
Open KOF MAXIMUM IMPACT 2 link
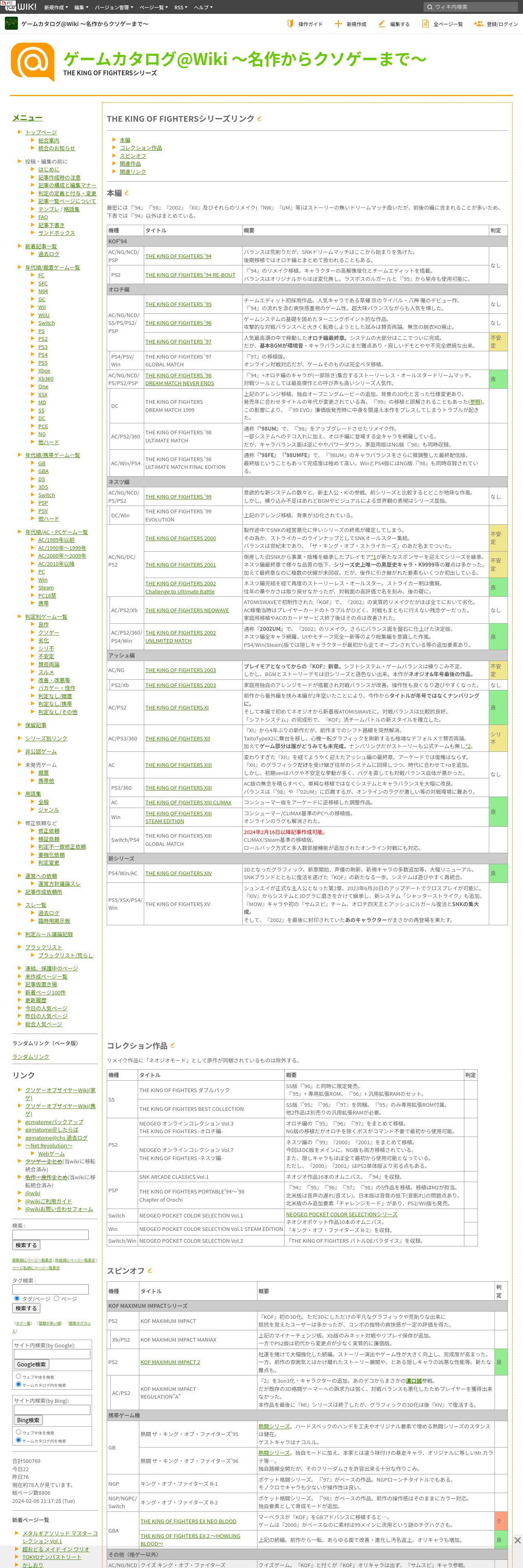click(x=170, y=1362)
